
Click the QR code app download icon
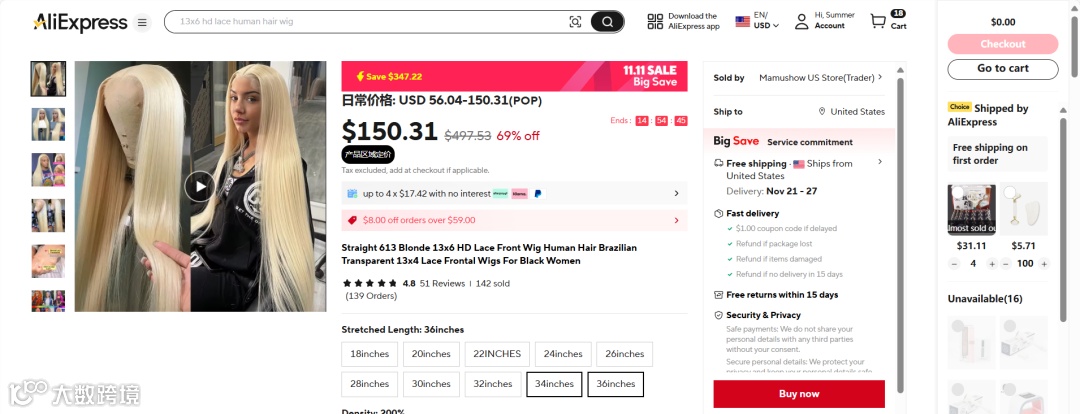coord(655,22)
